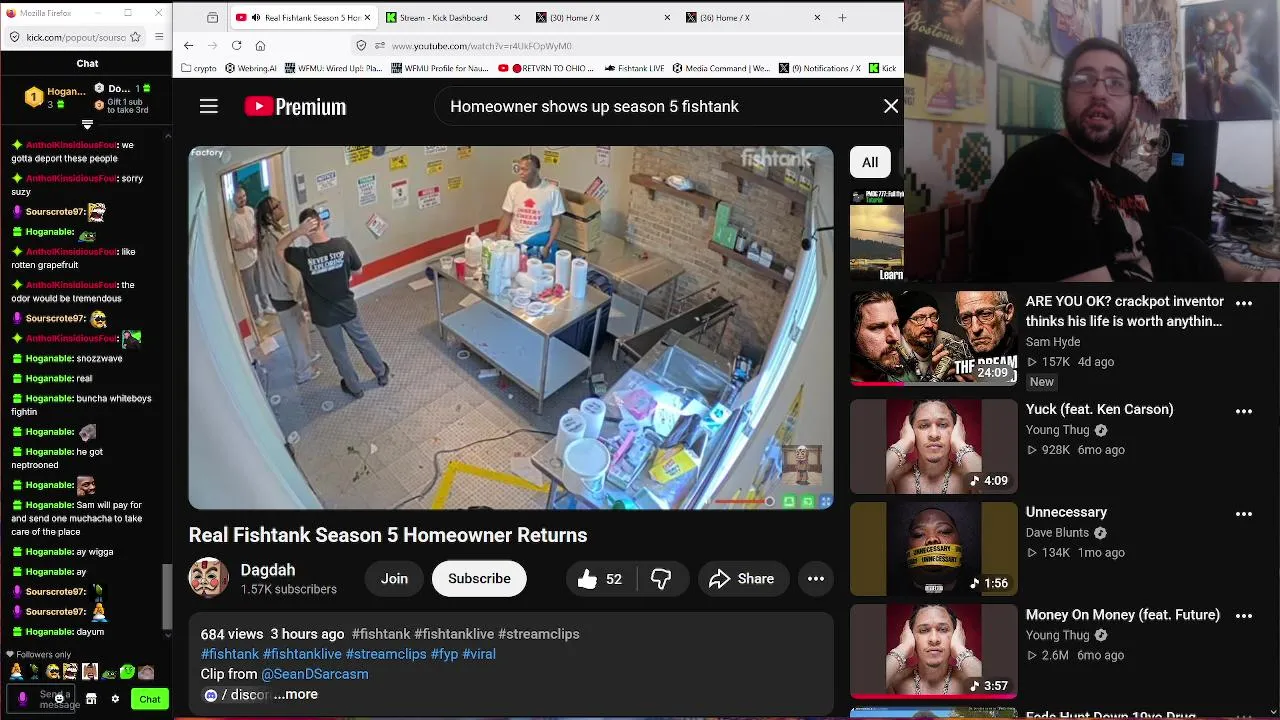Viewport: 1280px width, 720px height.
Task: Reload the YouTube page
Action: tap(237, 45)
